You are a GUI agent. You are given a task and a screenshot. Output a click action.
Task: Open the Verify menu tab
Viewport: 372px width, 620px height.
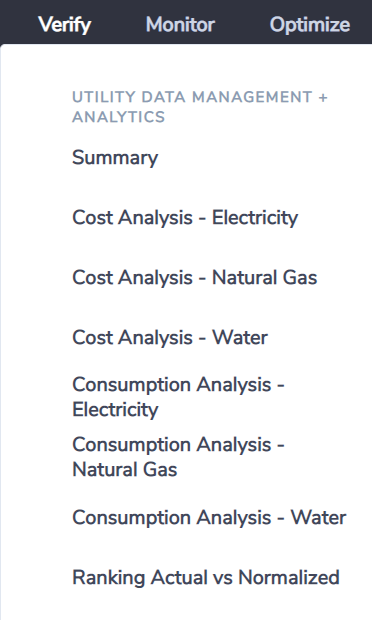(65, 25)
